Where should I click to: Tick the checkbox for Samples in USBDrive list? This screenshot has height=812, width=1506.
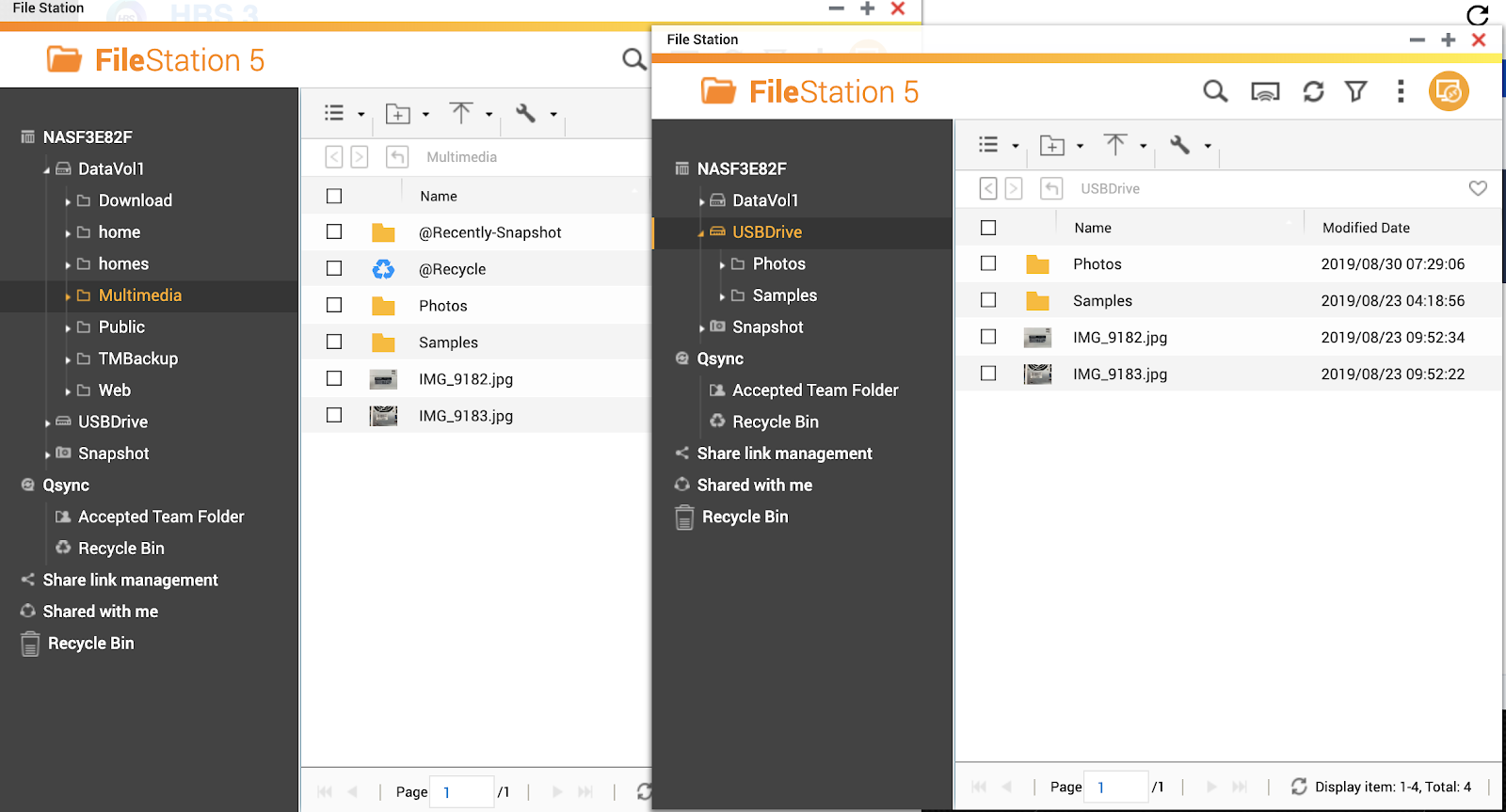988,300
